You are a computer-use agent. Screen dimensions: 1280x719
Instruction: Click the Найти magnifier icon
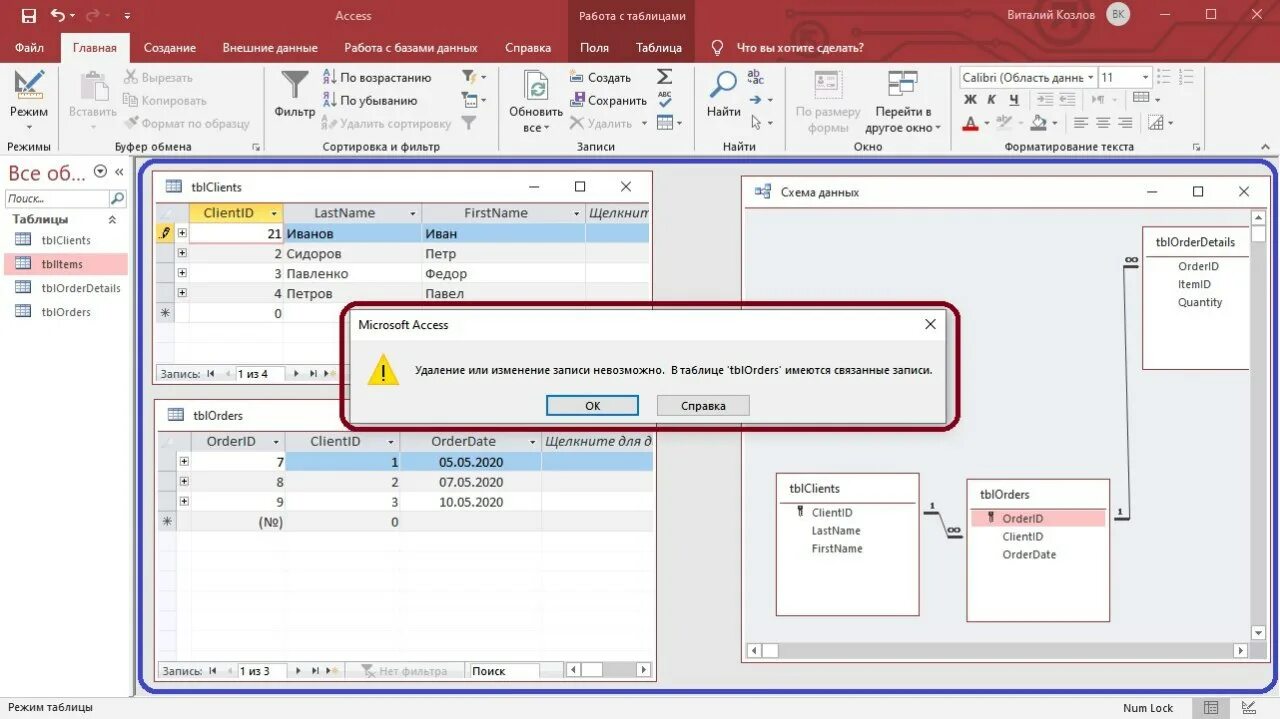723,85
